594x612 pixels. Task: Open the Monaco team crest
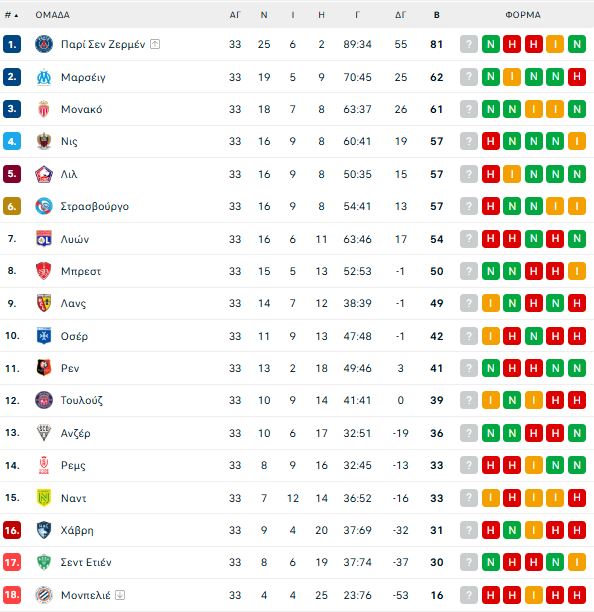tap(44, 109)
